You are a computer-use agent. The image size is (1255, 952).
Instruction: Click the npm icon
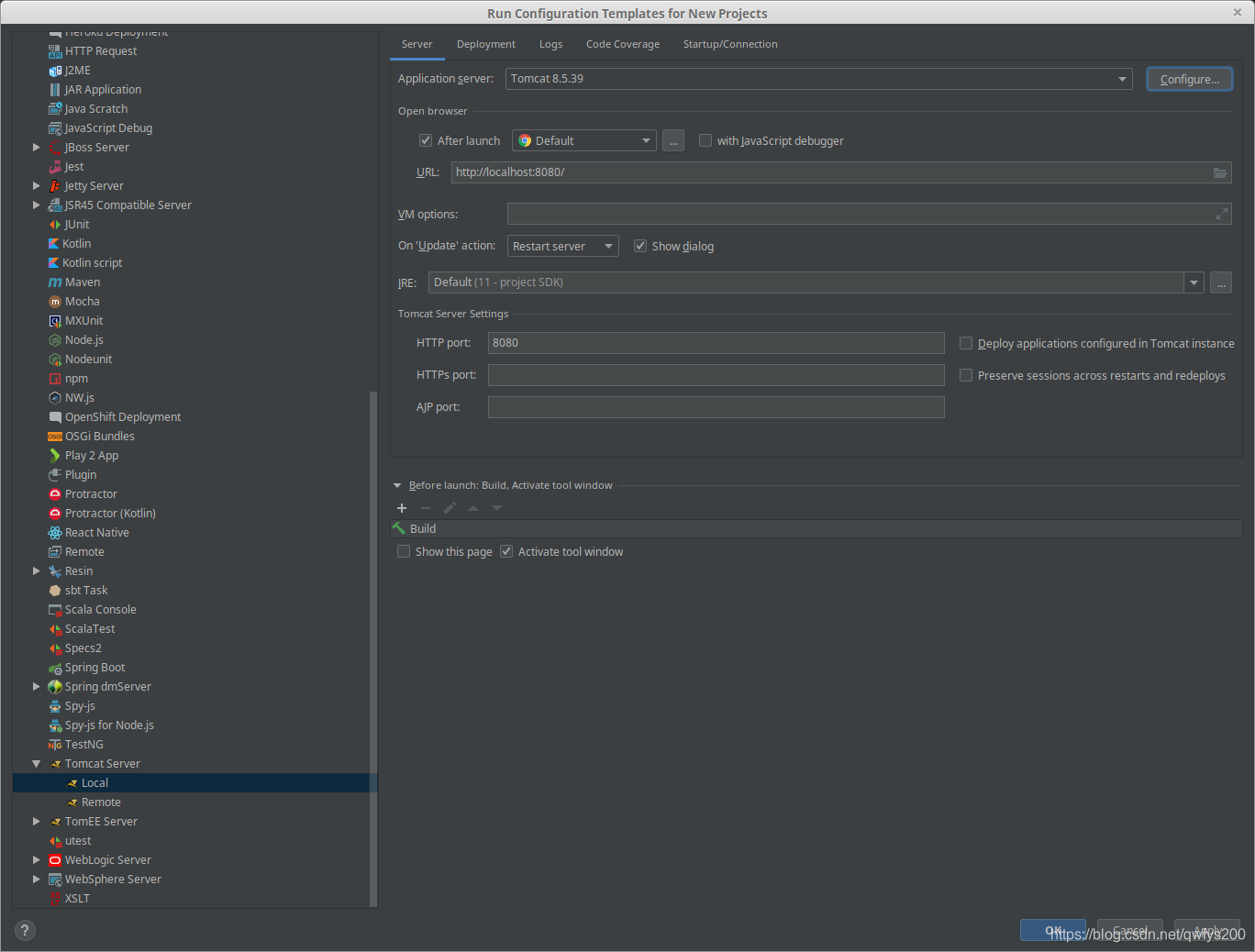55,379
